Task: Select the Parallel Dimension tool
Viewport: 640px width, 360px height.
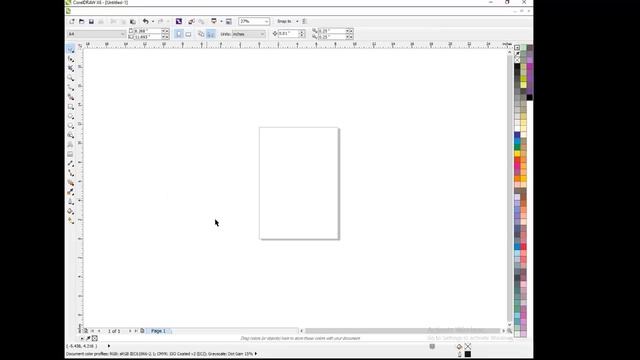Action: coord(71,164)
